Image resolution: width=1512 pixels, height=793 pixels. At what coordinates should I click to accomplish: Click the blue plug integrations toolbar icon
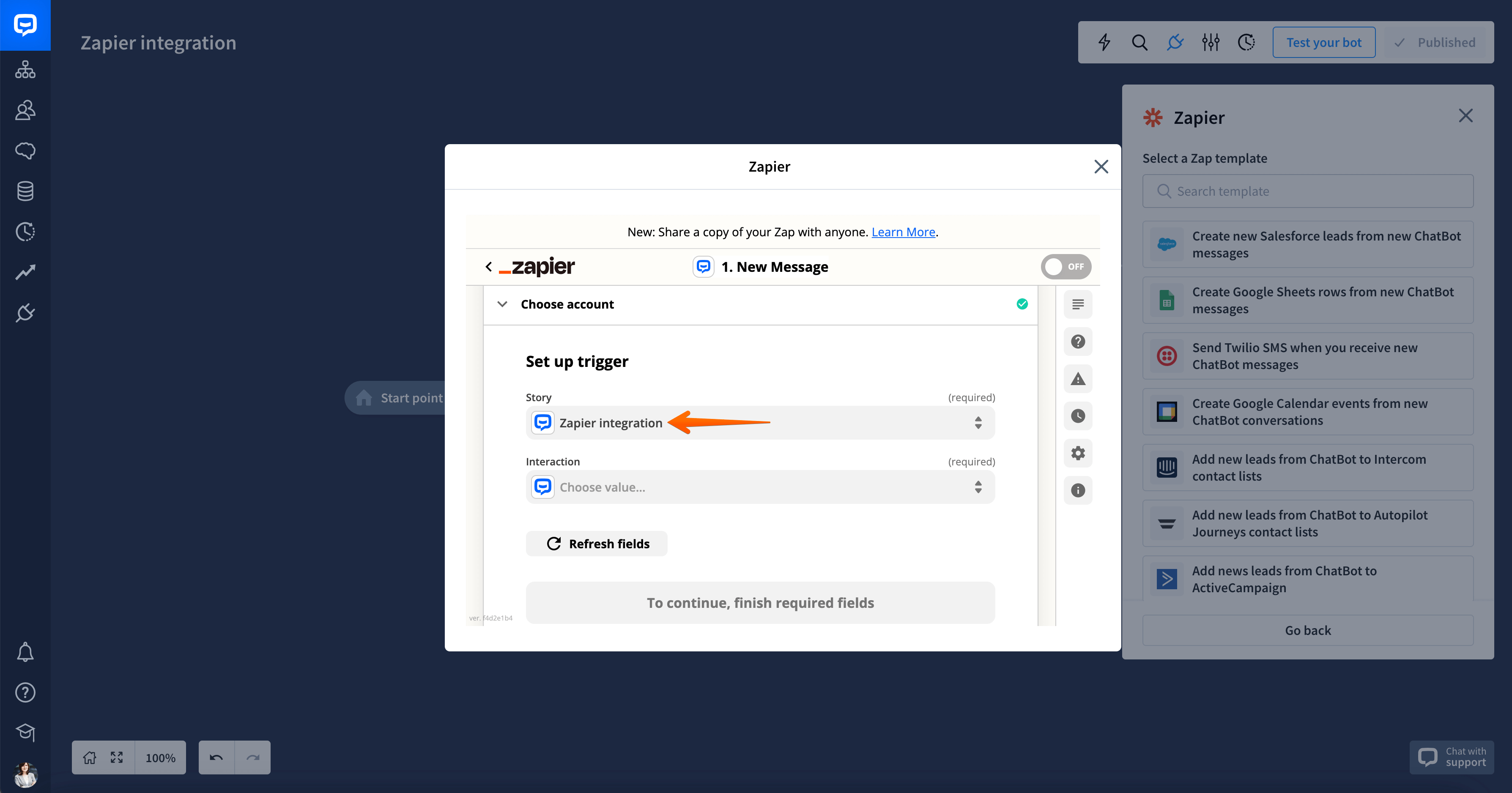(1175, 42)
